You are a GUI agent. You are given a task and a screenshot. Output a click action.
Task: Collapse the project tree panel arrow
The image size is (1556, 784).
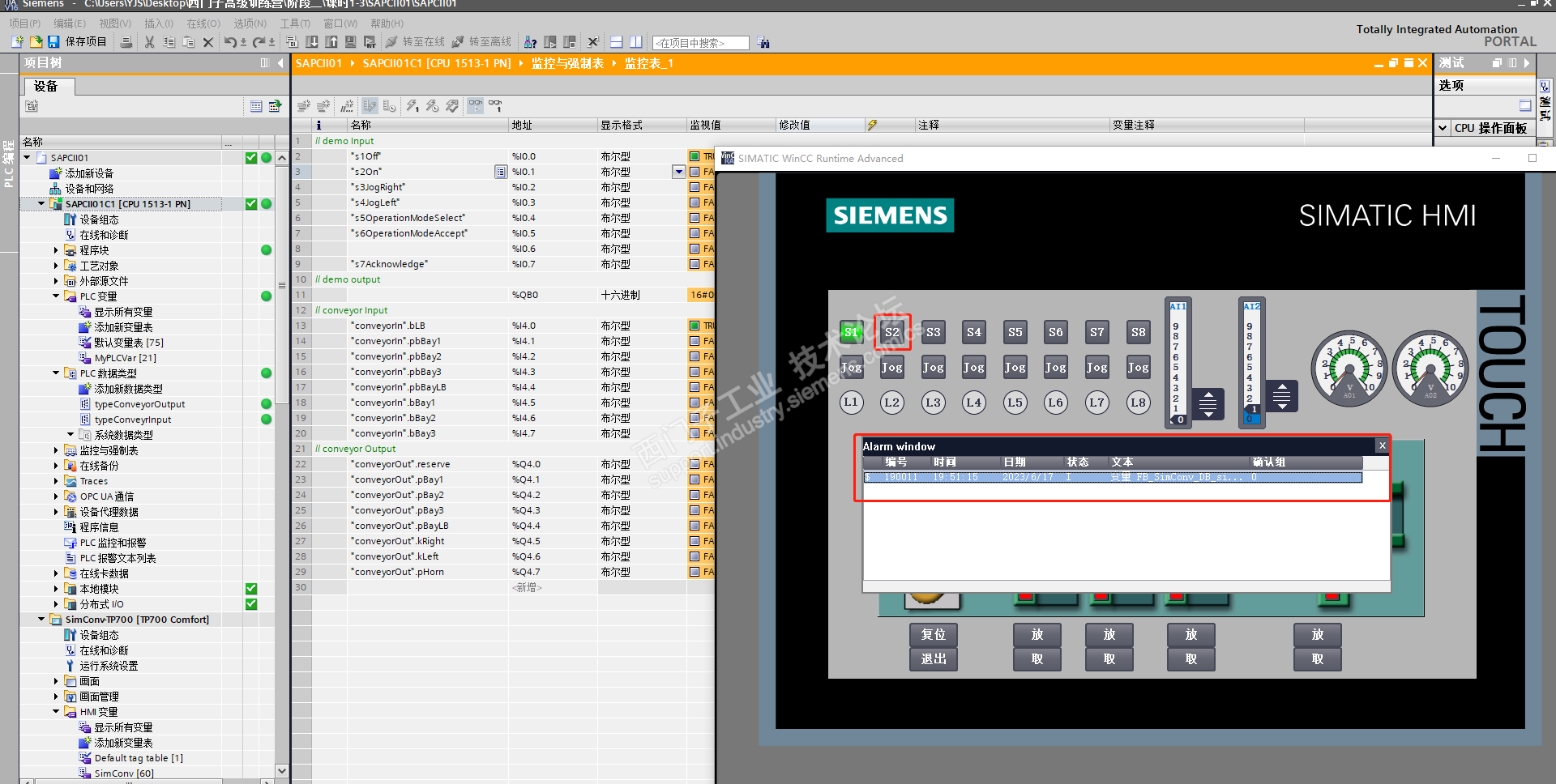pyautogui.click(x=280, y=63)
